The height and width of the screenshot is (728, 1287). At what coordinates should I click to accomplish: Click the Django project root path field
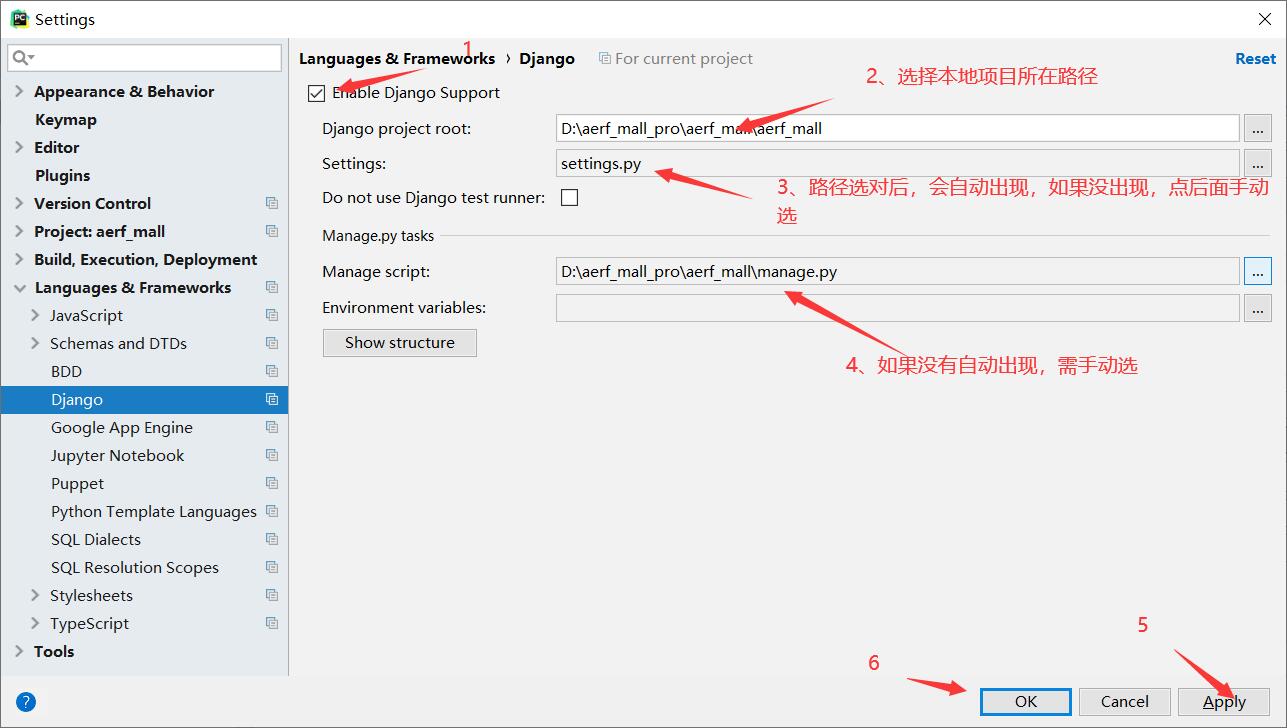(898, 128)
